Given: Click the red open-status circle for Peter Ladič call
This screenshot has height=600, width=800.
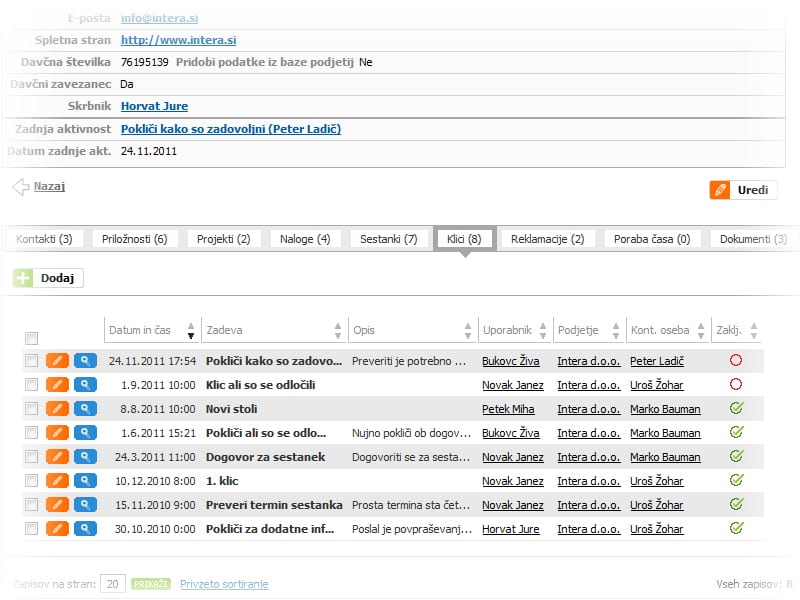Looking at the screenshot, I should 736,360.
